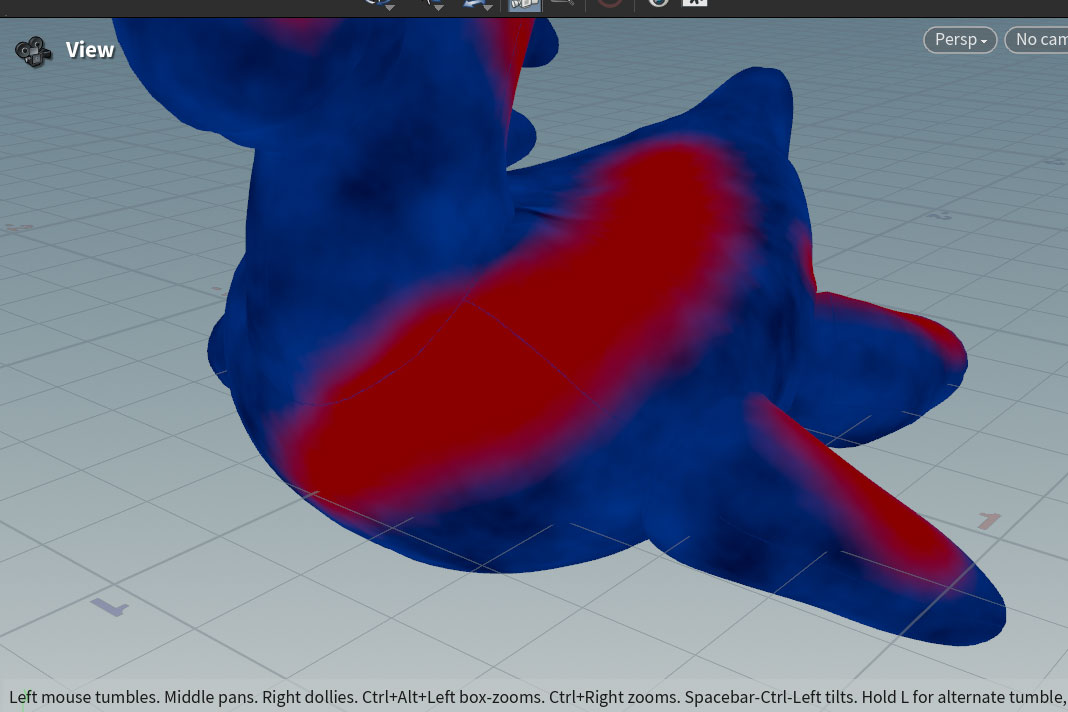Open the No cam camera menu
Viewport: 1068px width, 712px height.
pyautogui.click(x=1037, y=40)
